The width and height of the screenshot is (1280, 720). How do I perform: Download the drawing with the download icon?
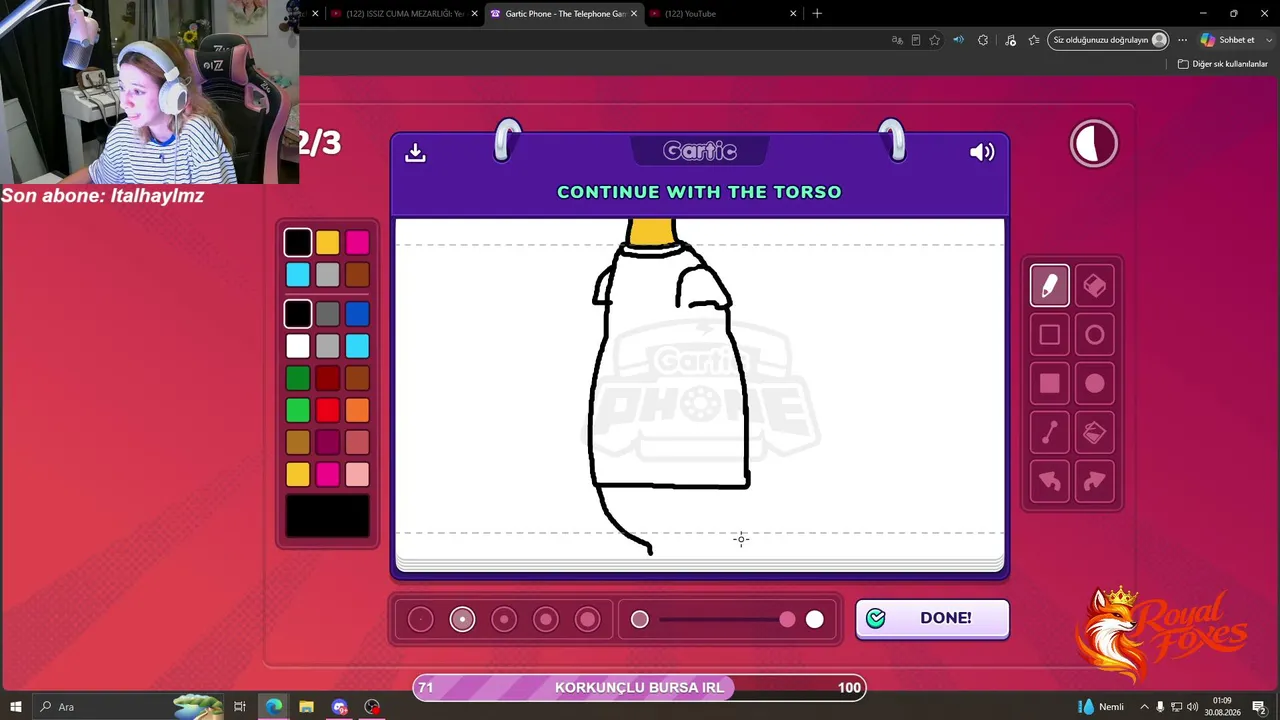(x=415, y=152)
